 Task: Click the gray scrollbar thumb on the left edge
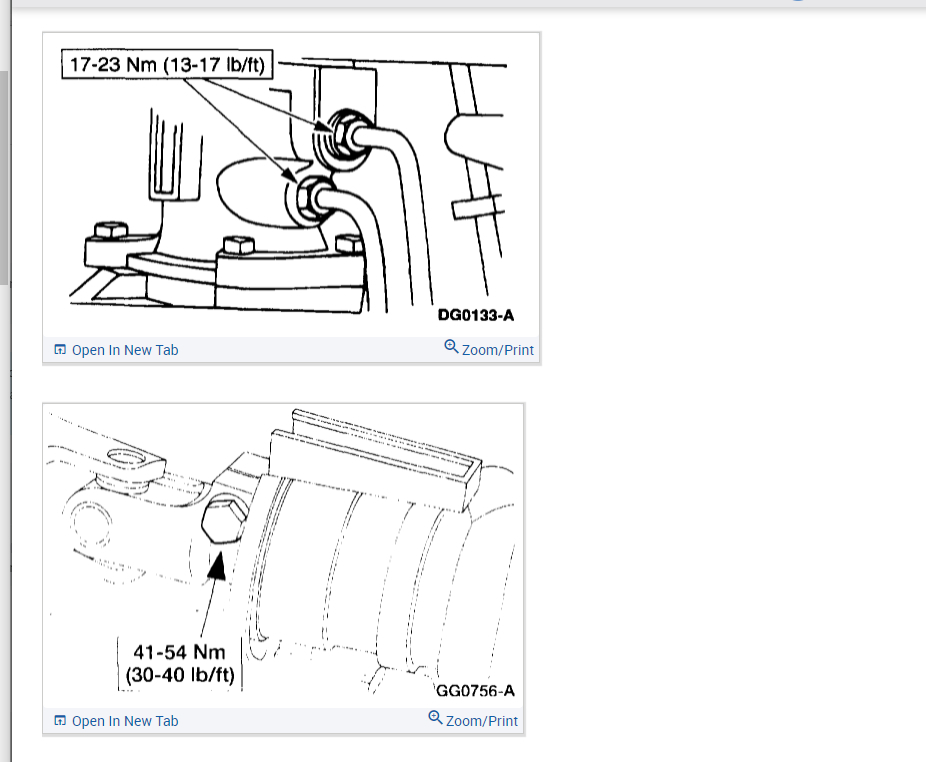point(4,177)
